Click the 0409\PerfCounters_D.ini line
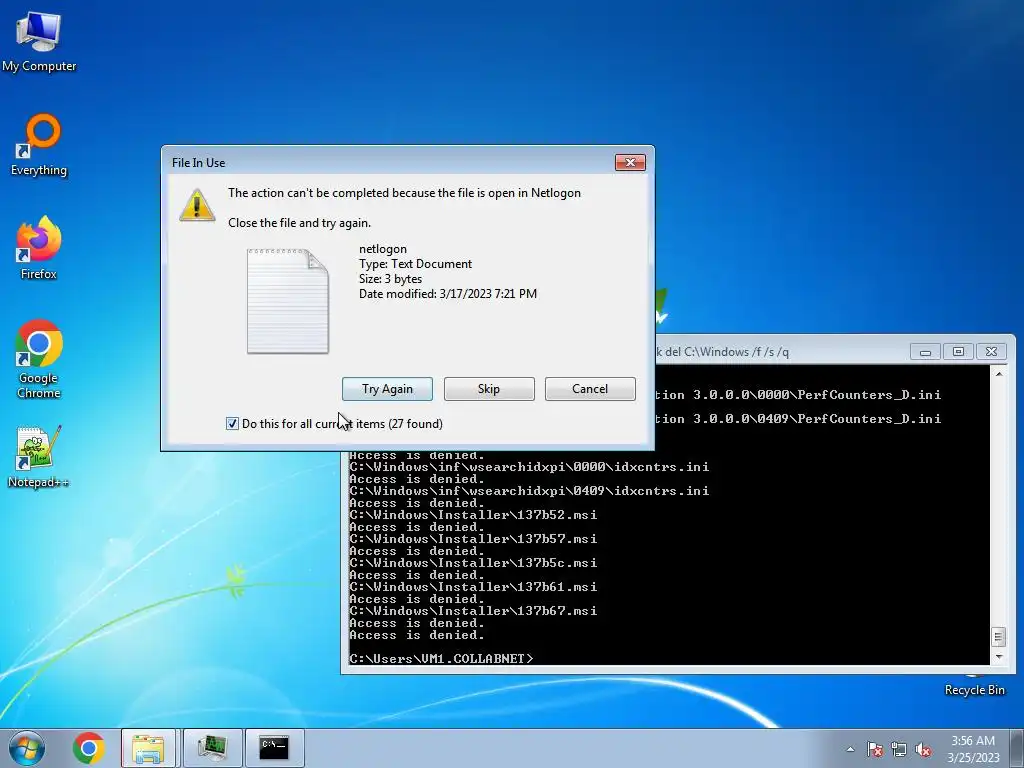 click(x=798, y=419)
